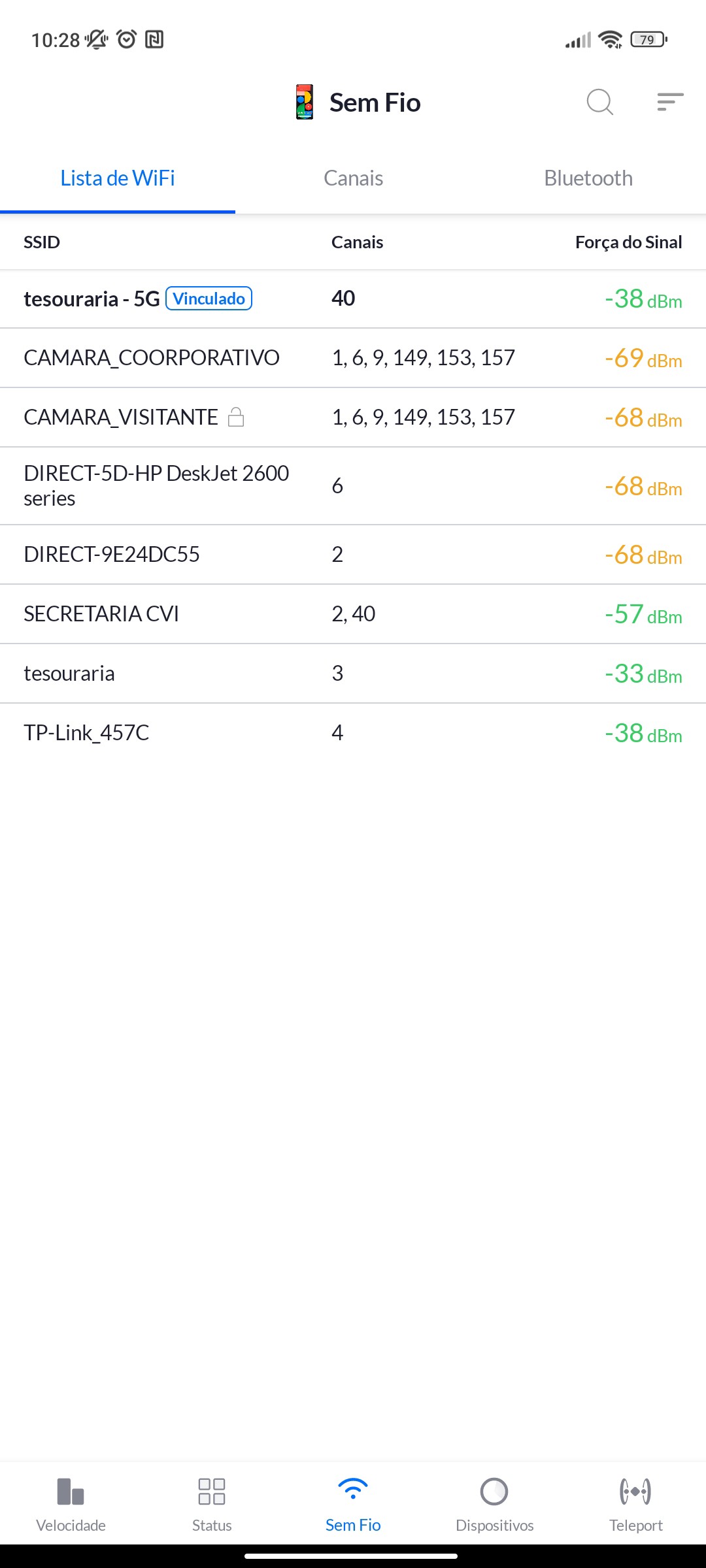Select the Lista de WiFi tab
Image resolution: width=706 pixels, height=1568 pixels.
(x=118, y=178)
